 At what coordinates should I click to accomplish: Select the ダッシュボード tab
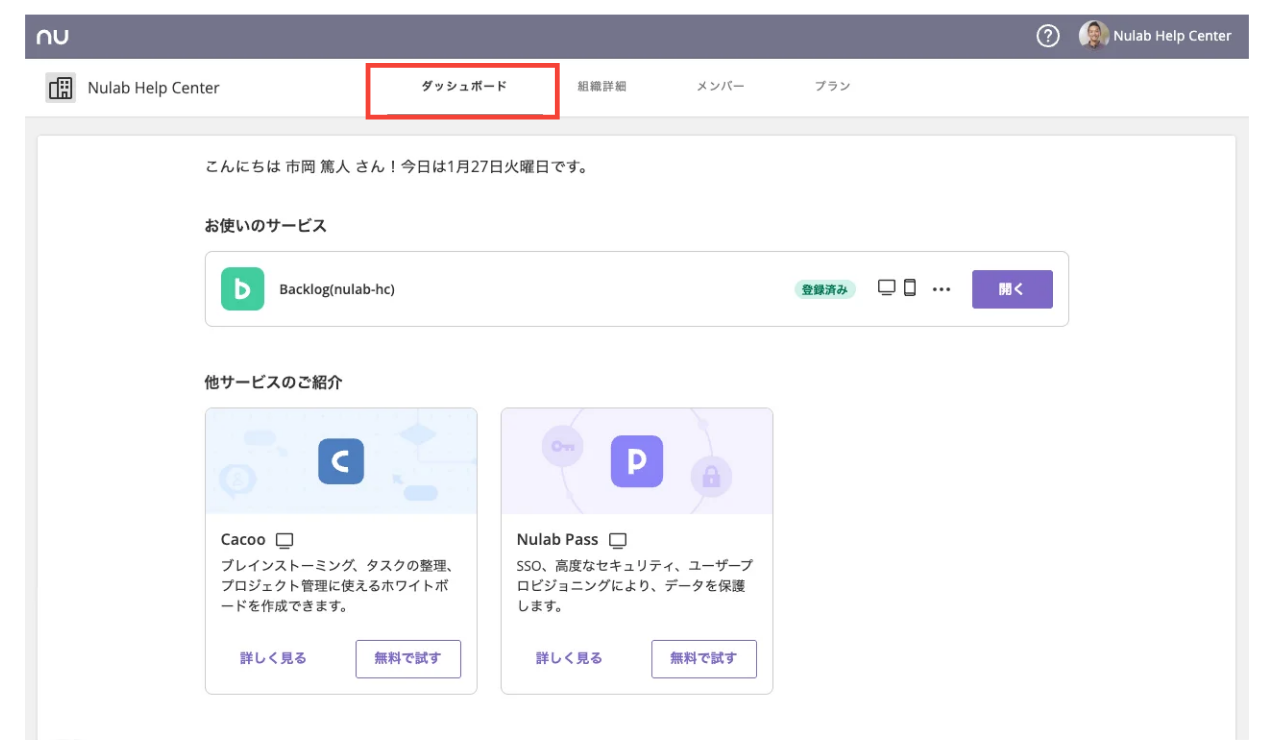point(463,87)
